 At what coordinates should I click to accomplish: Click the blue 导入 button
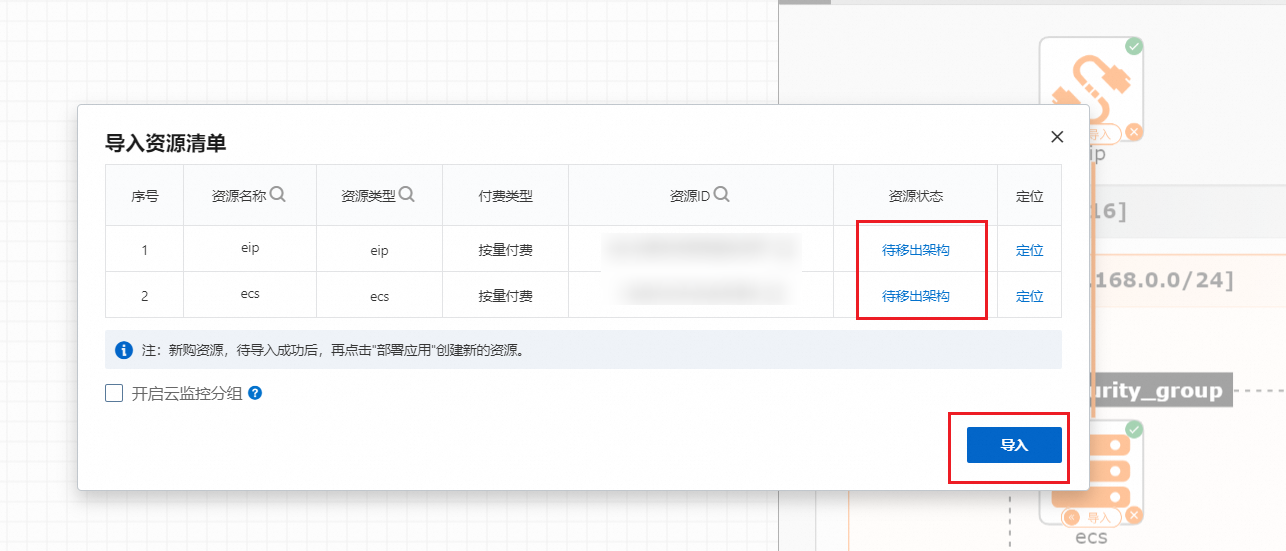1014,445
